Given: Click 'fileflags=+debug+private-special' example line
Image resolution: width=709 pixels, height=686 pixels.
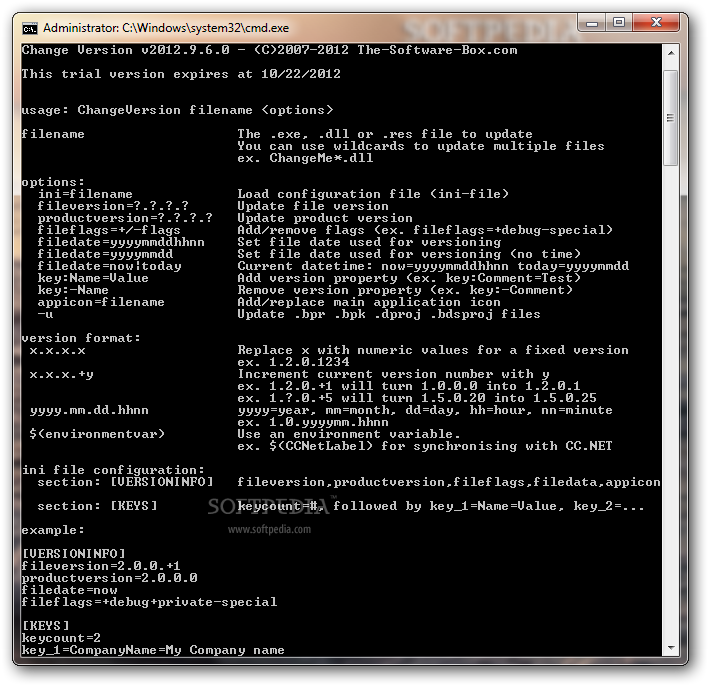Looking at the screenshot, I should click(149, 602).
